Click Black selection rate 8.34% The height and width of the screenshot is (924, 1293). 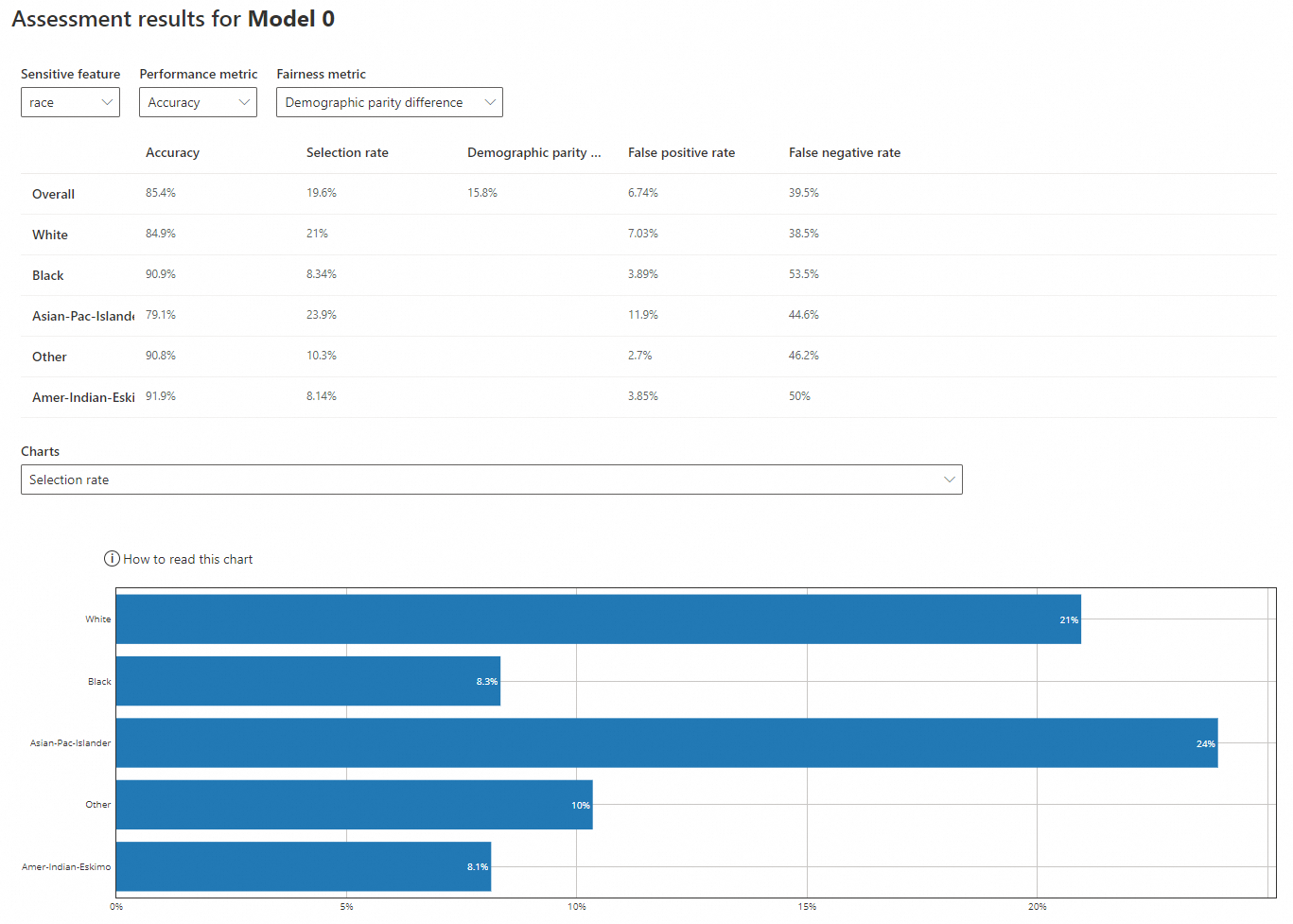click(322, 274)
